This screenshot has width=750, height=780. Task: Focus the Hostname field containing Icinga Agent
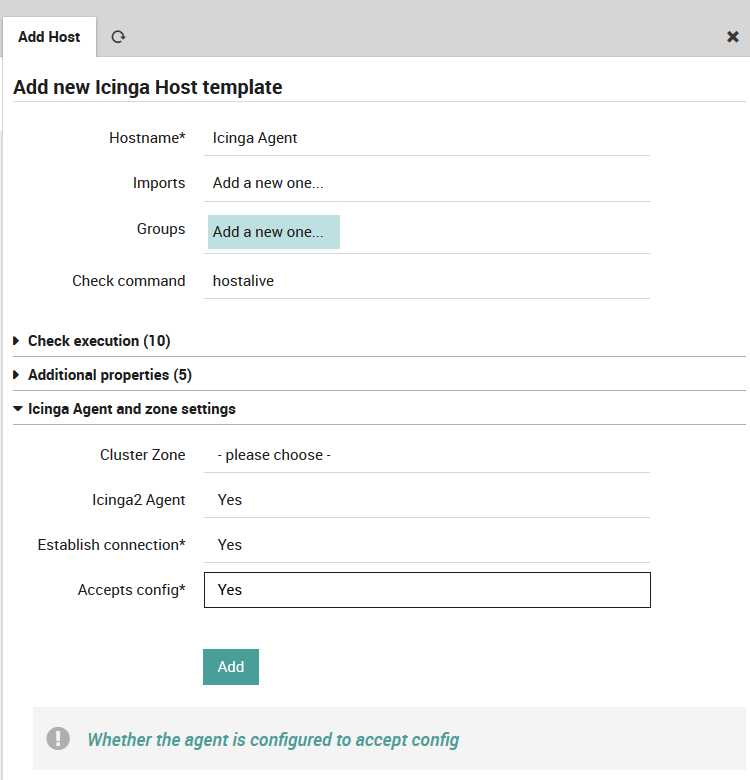tap(427, 138)
